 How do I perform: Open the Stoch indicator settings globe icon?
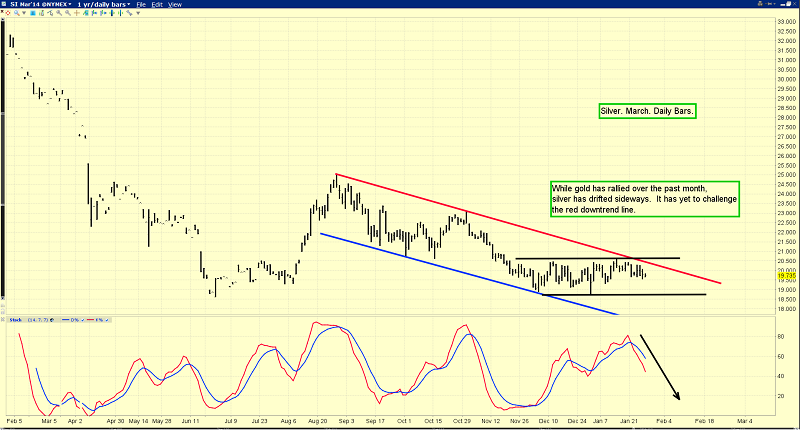coord(52,320)
